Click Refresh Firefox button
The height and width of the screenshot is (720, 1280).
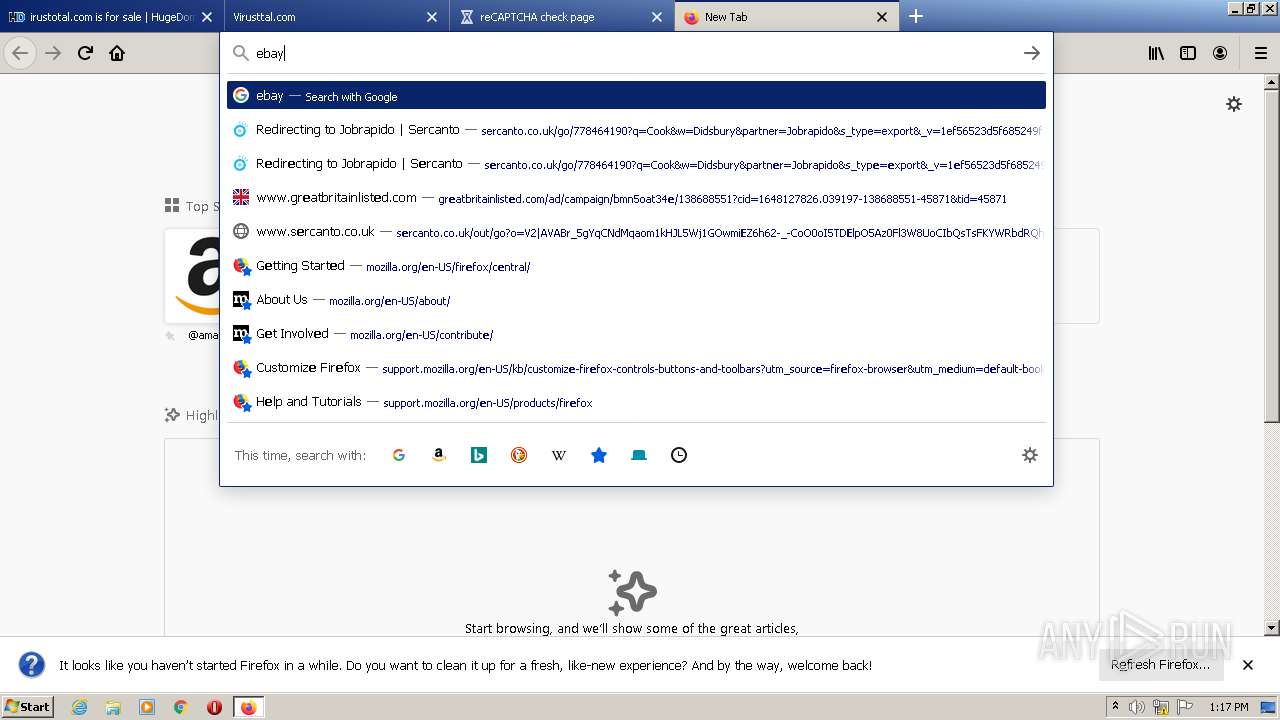(1160, 665)
